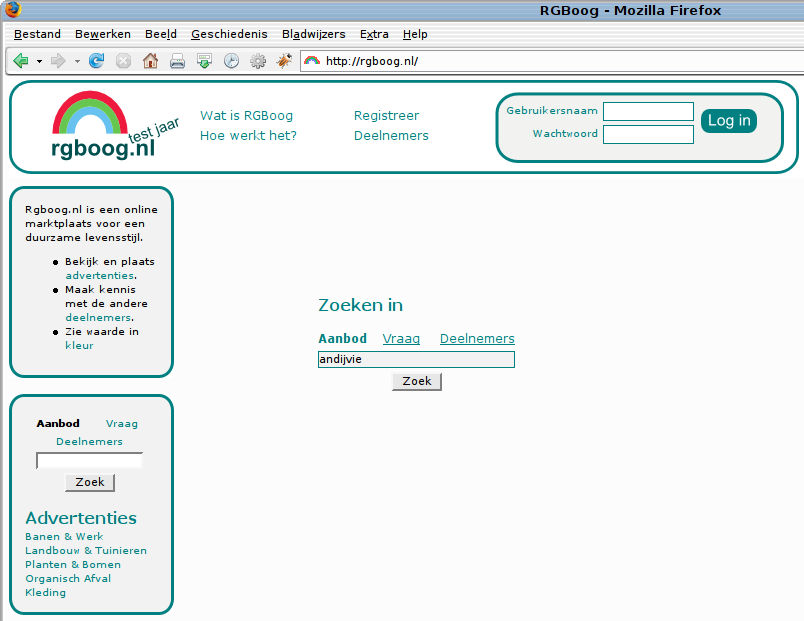Viewport: 804px width, 621px height.
Task: Open the 'Wat is RGBoog' link
Action: (247, 115)
